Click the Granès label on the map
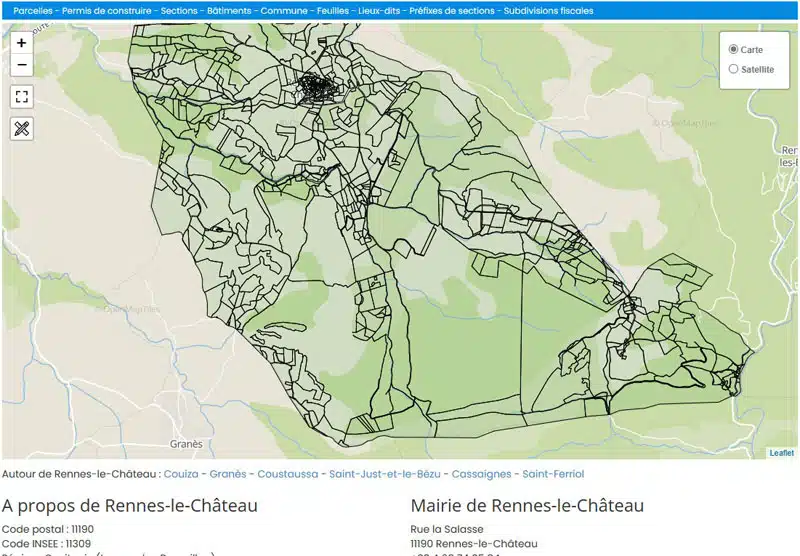Image resolution: width=800 pixels, height=556 pixels. tap(186, 444)
